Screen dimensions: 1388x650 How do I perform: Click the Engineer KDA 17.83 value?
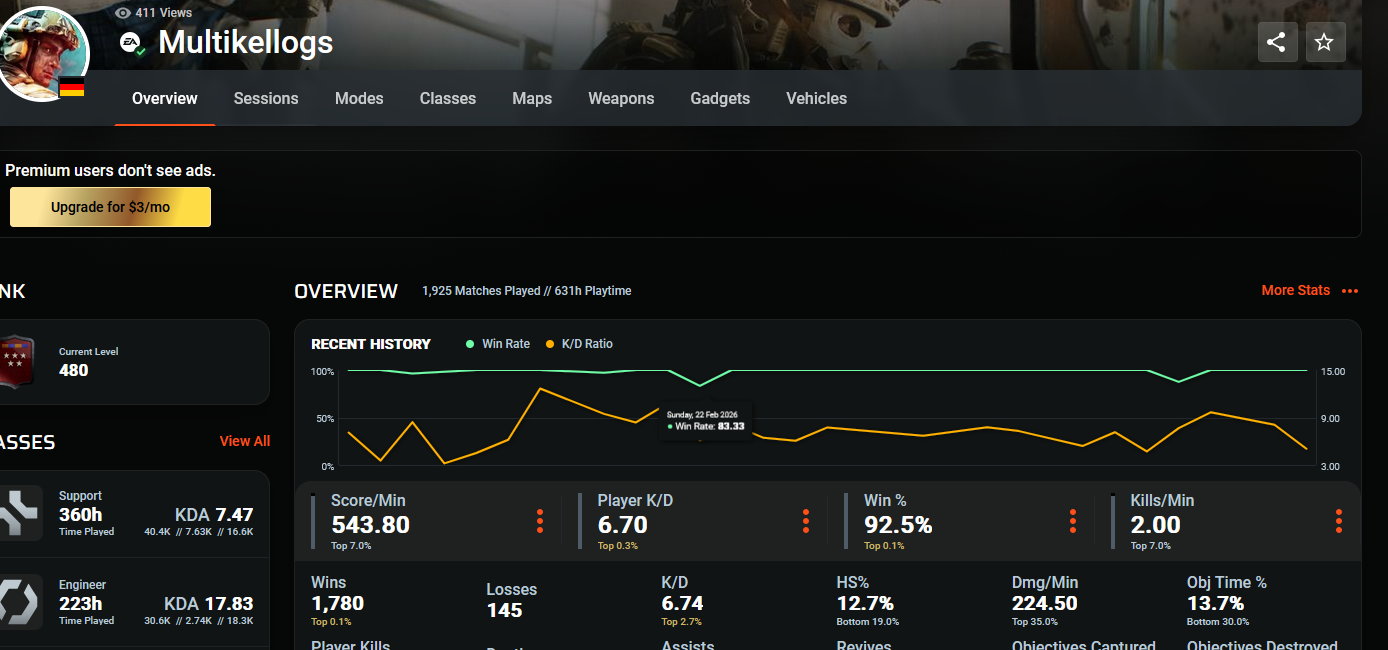tap(209, 604)
